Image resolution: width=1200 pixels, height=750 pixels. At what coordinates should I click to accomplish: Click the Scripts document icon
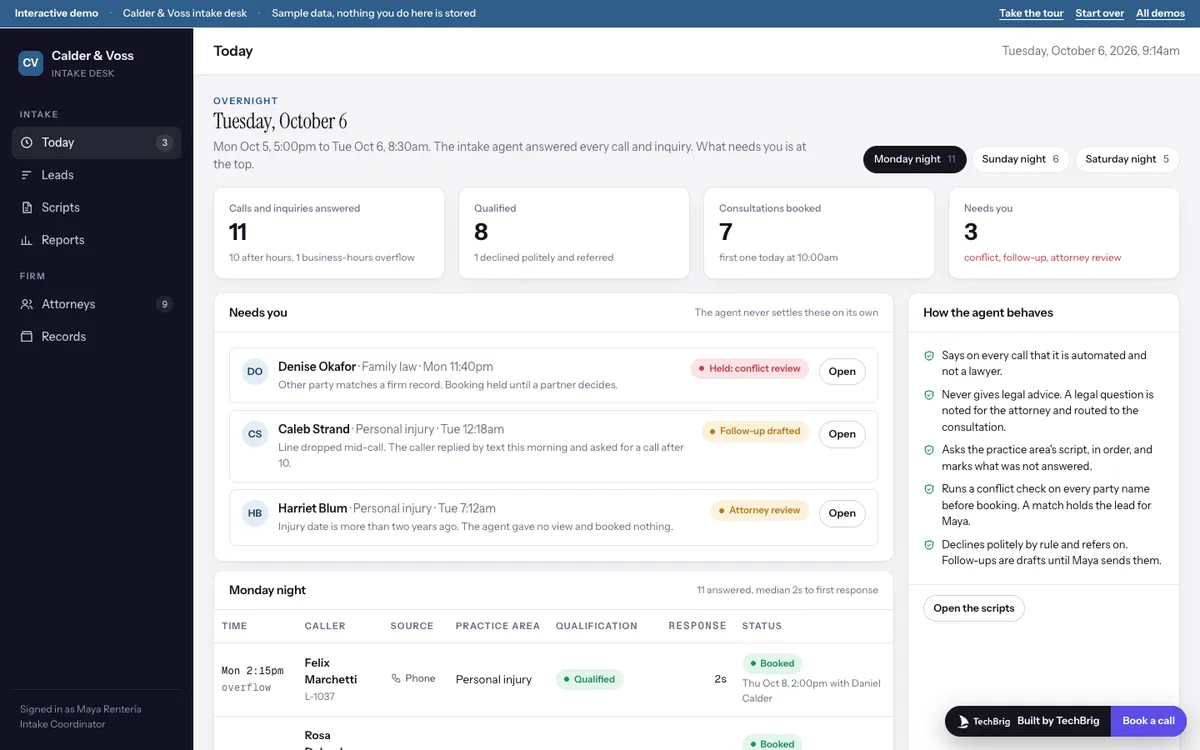pyautogui.click(x=27, y=208)
